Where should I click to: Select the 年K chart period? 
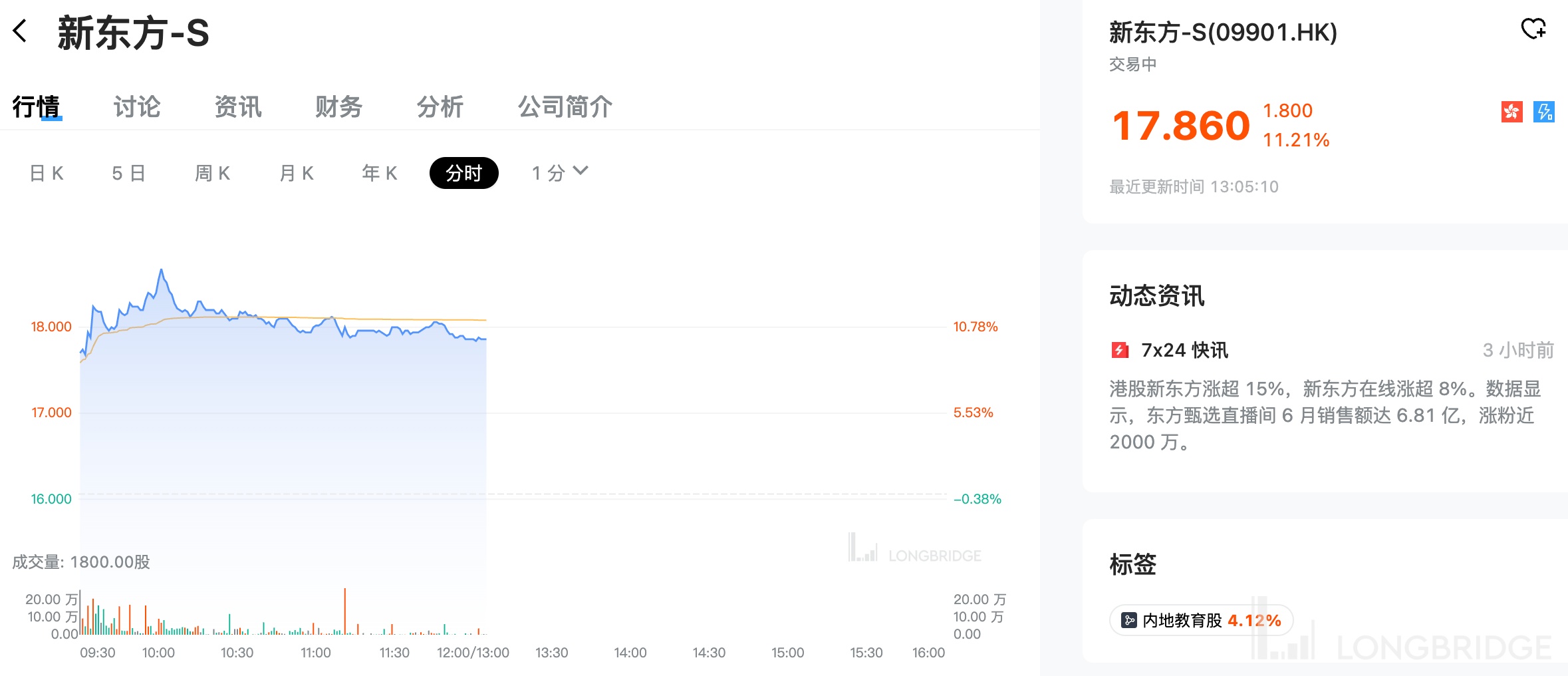380,173
